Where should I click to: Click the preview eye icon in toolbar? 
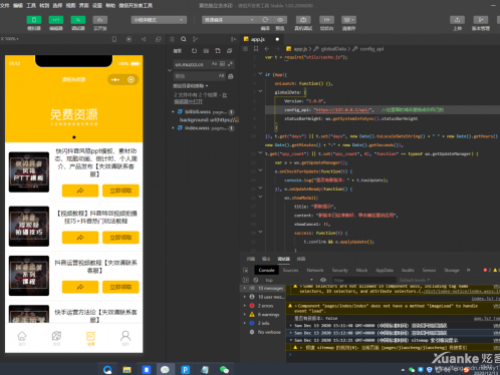(x=280, y=20)
